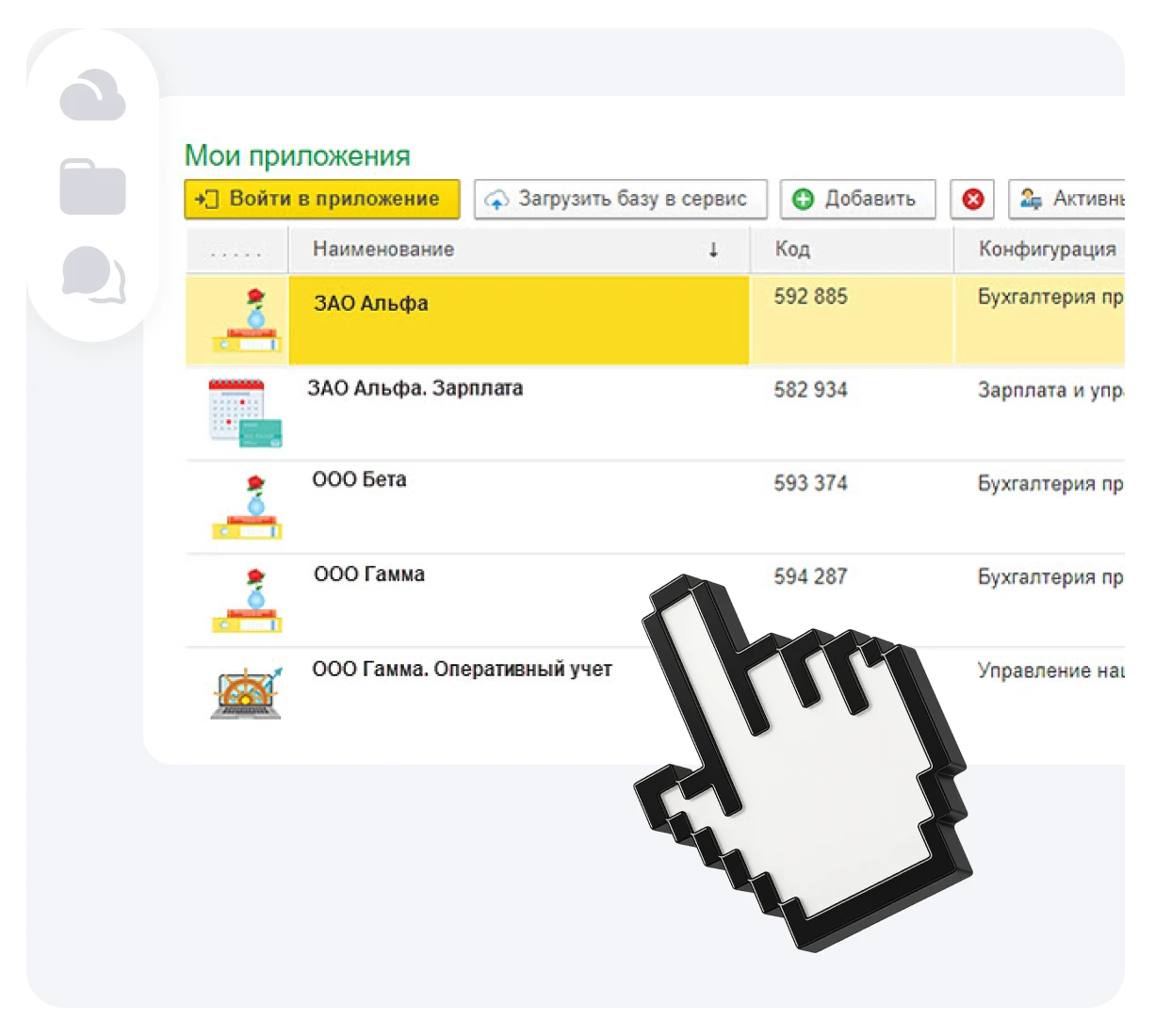The width and height of the screenshot is (1155, 1036).
Task: Click the sort arrow in Наименование header
Action: tap(713, 250)
